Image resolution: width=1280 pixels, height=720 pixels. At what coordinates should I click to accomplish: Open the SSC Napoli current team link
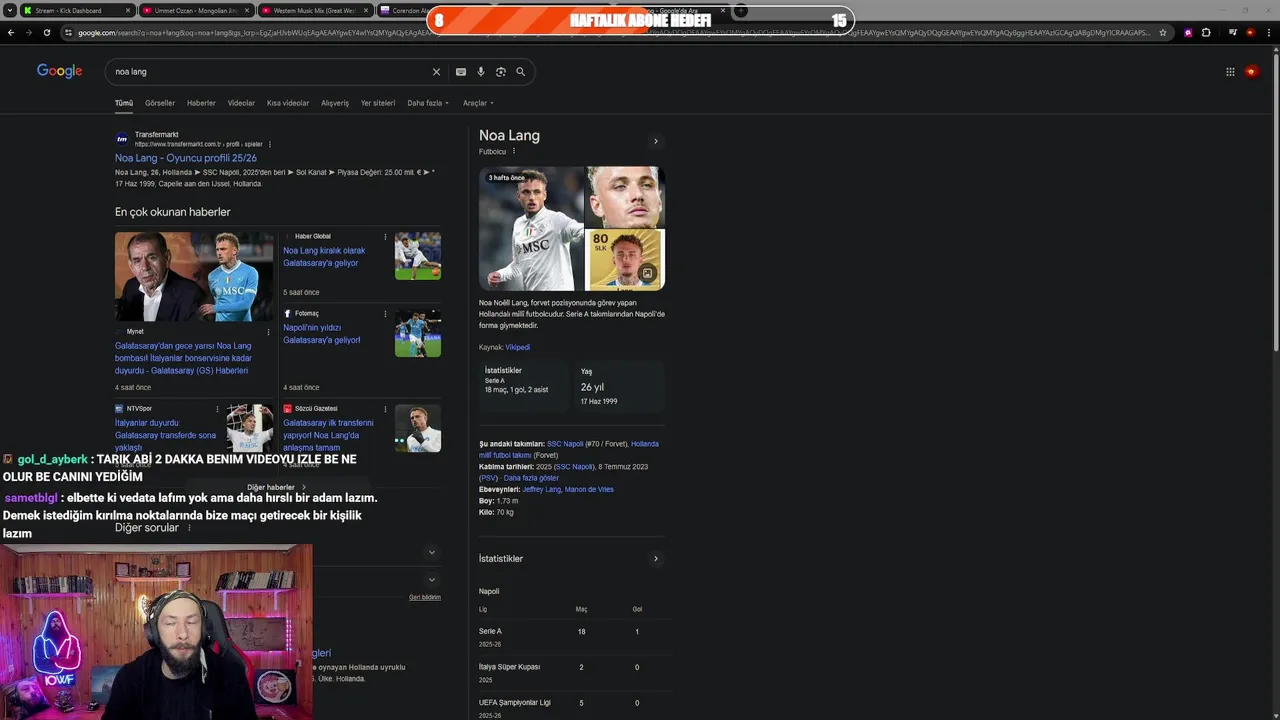(x=565, y=444)
